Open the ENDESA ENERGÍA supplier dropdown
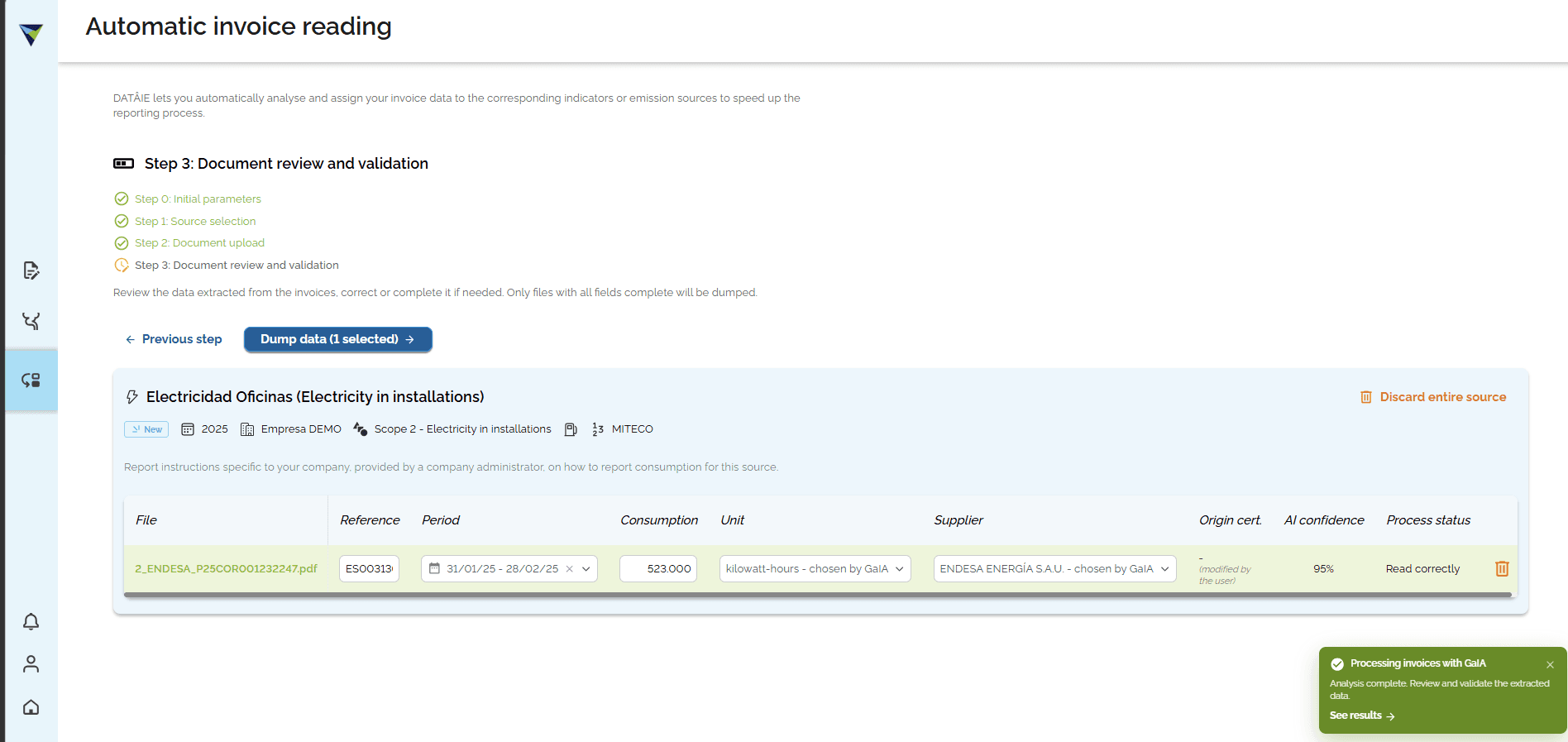 click(1054, 569)
